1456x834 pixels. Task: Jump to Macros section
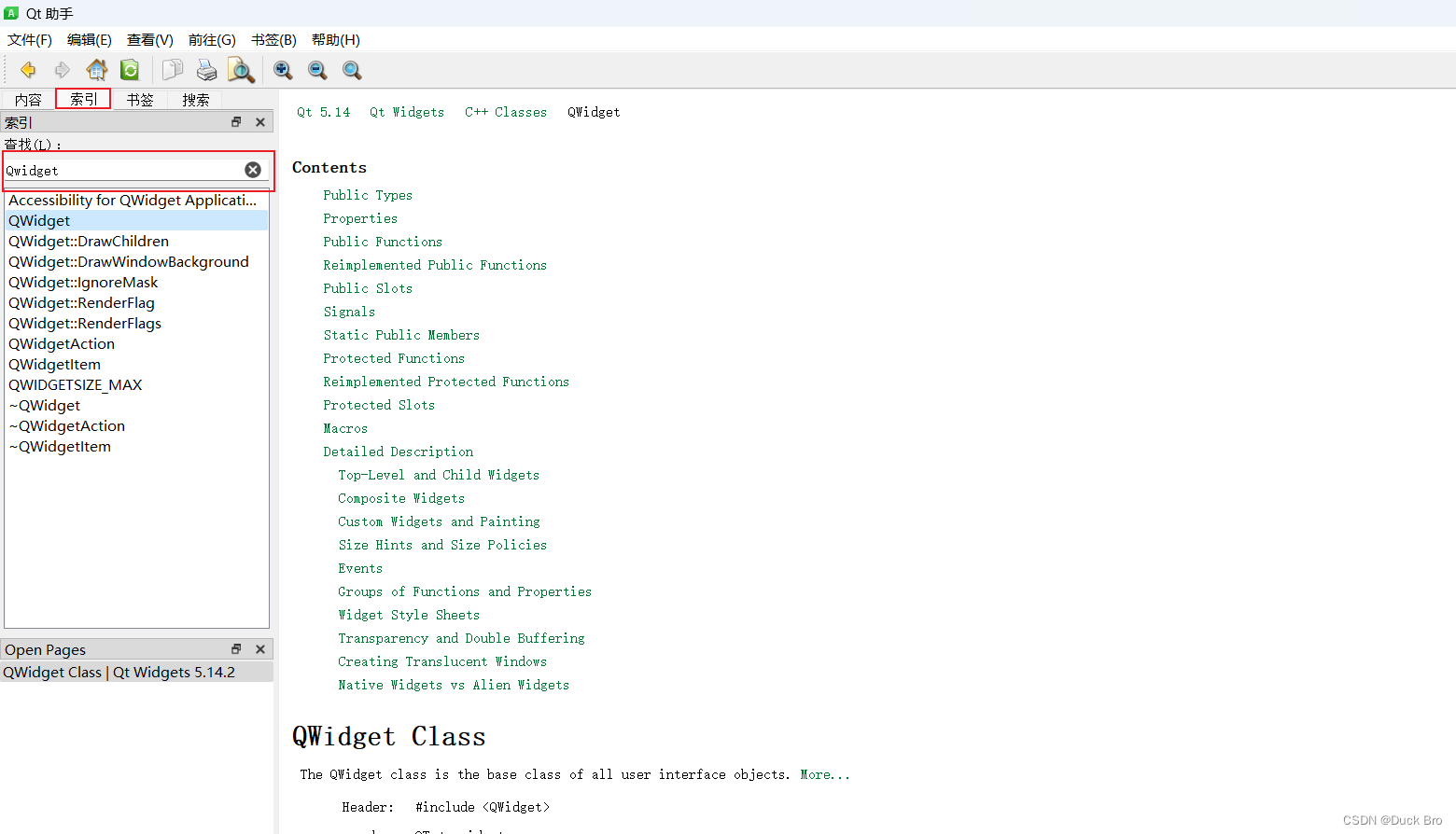tap(345, 428)
